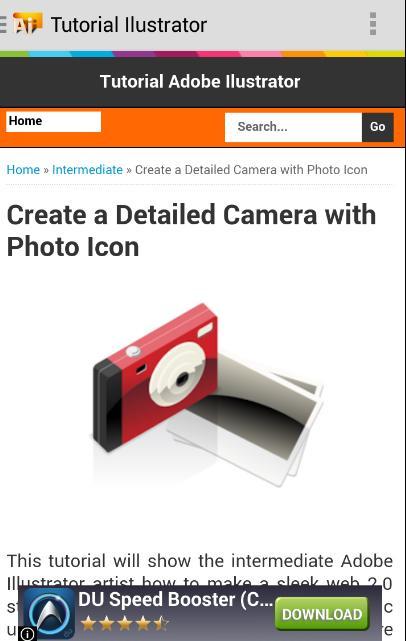Click the current page breadcrumb text

point(251,170)
